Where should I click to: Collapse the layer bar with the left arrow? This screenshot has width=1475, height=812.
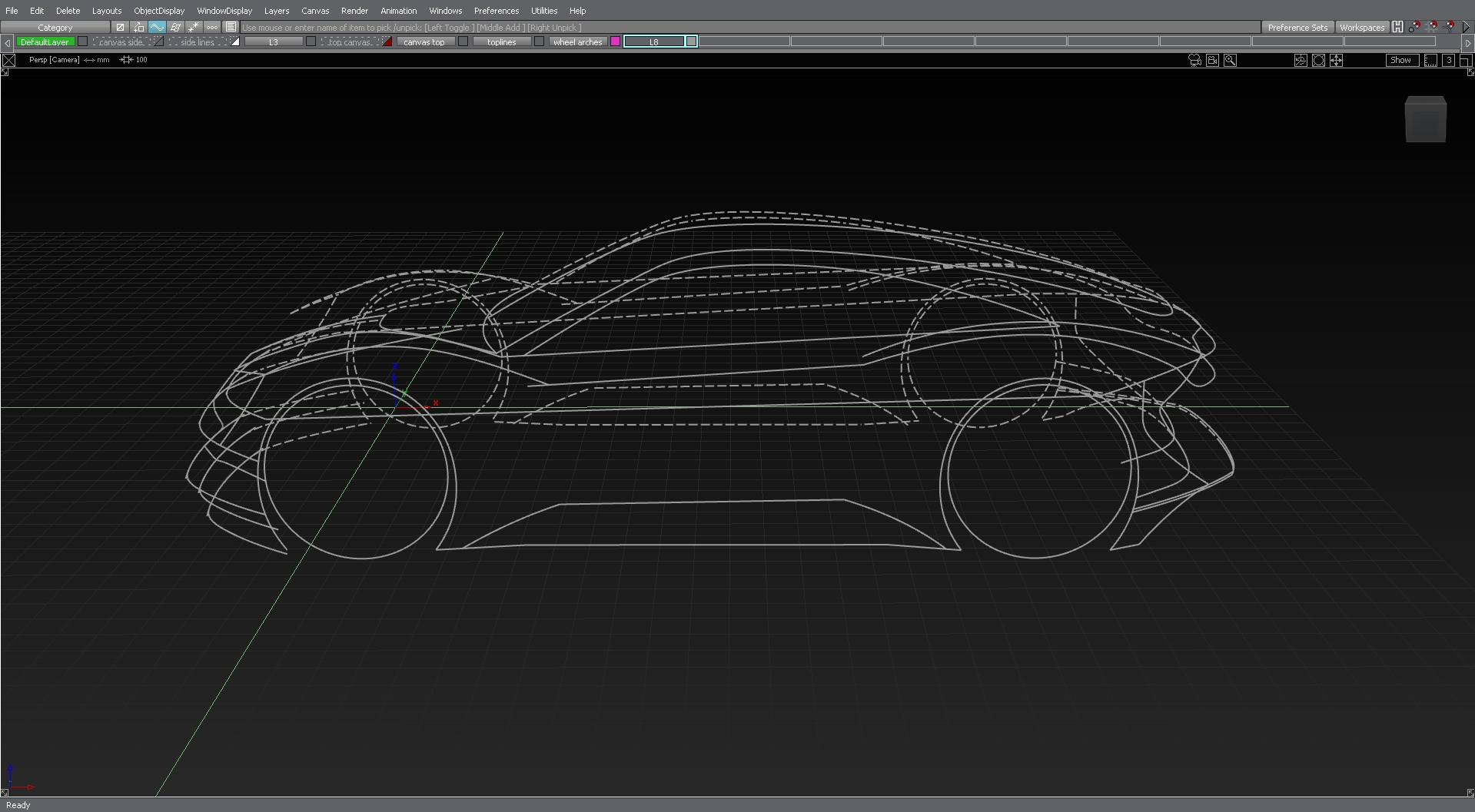coord(7,42)
